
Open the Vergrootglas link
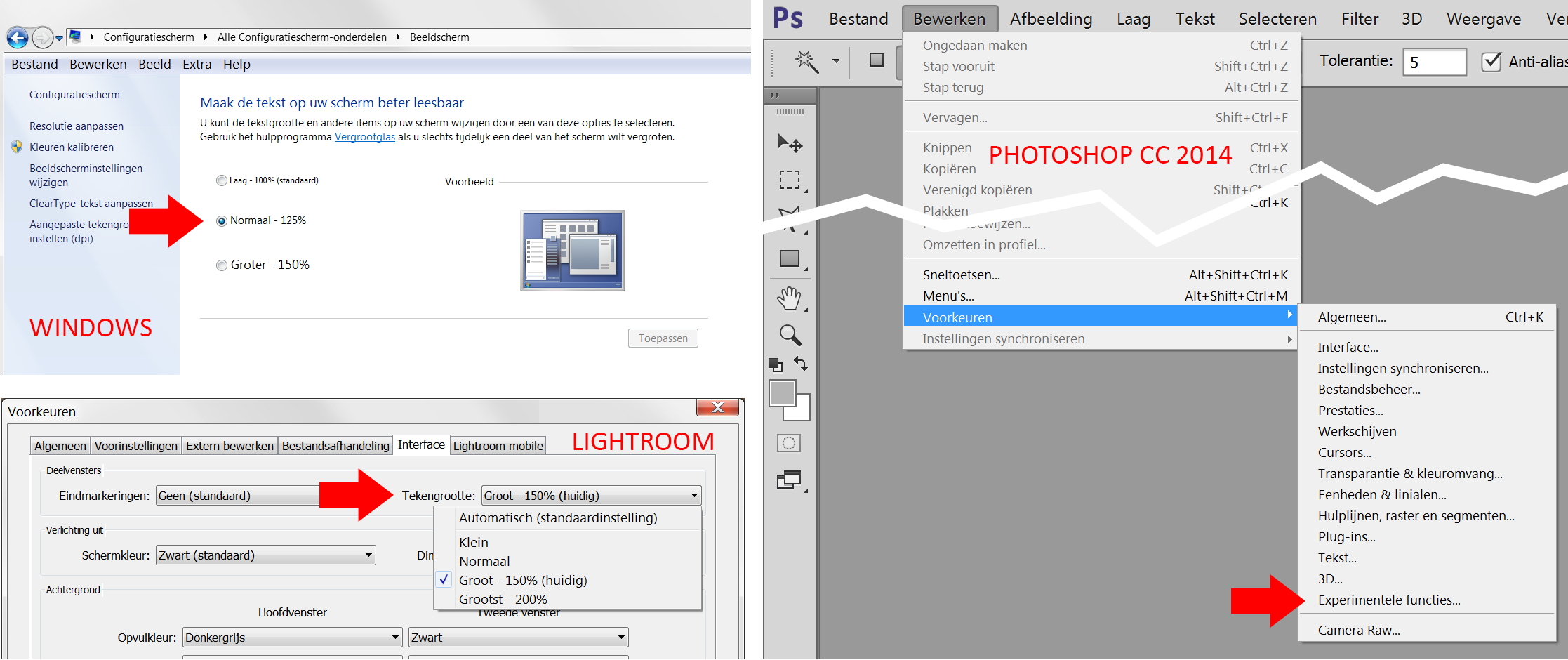tap(364, 137)
